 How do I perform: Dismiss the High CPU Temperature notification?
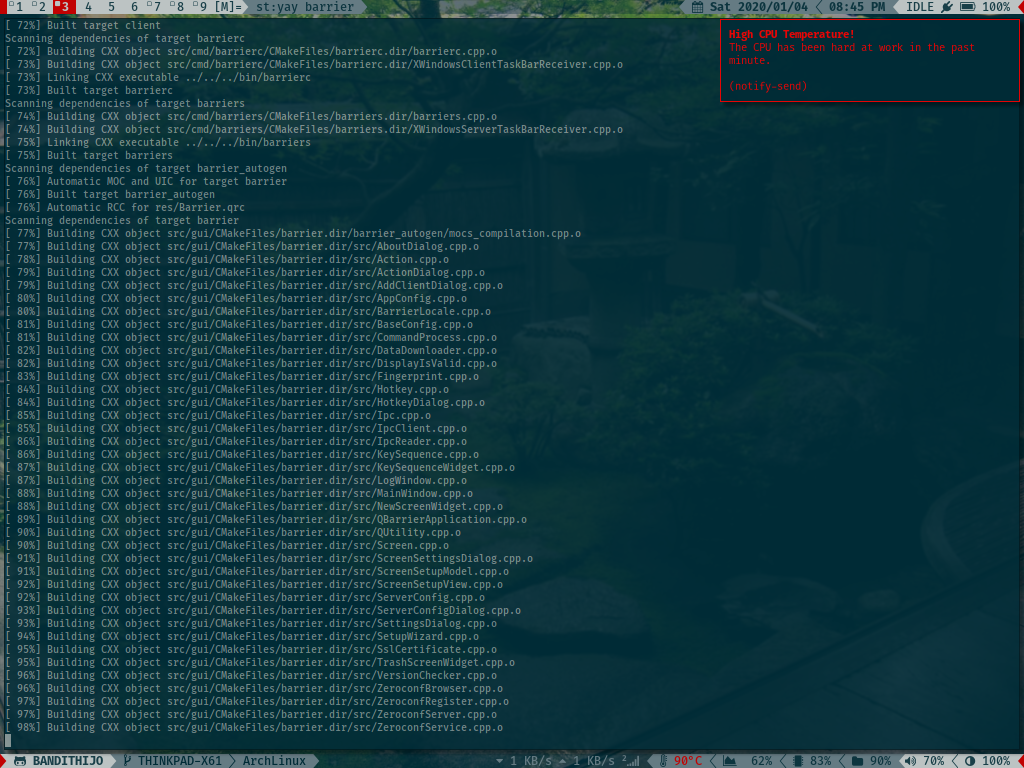pyautogui.click(x=869, y=60)
